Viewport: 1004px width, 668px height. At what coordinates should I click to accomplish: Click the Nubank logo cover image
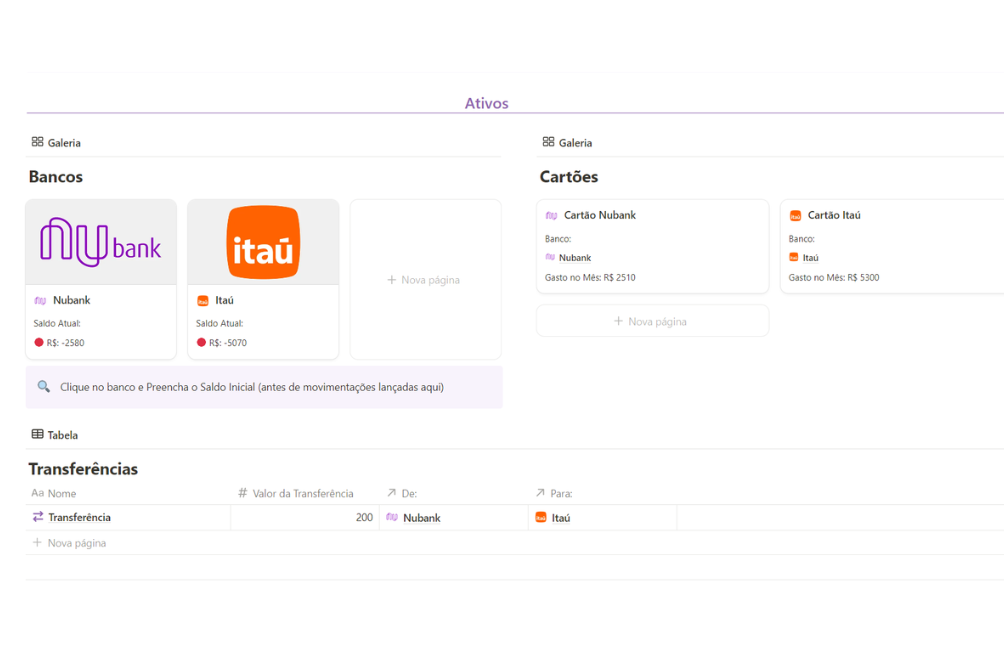click(101, 242)
